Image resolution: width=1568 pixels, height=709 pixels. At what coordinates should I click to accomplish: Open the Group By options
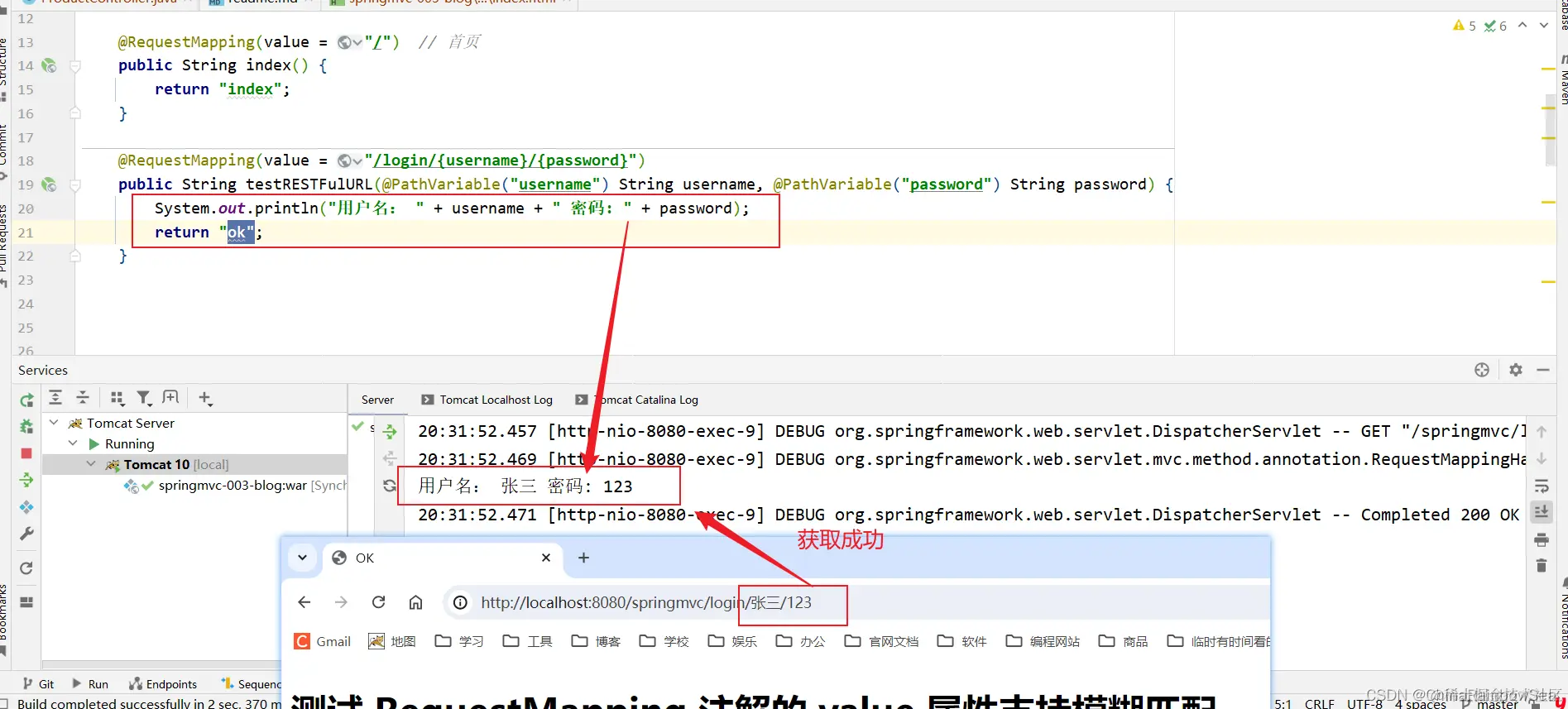point(117,399)
